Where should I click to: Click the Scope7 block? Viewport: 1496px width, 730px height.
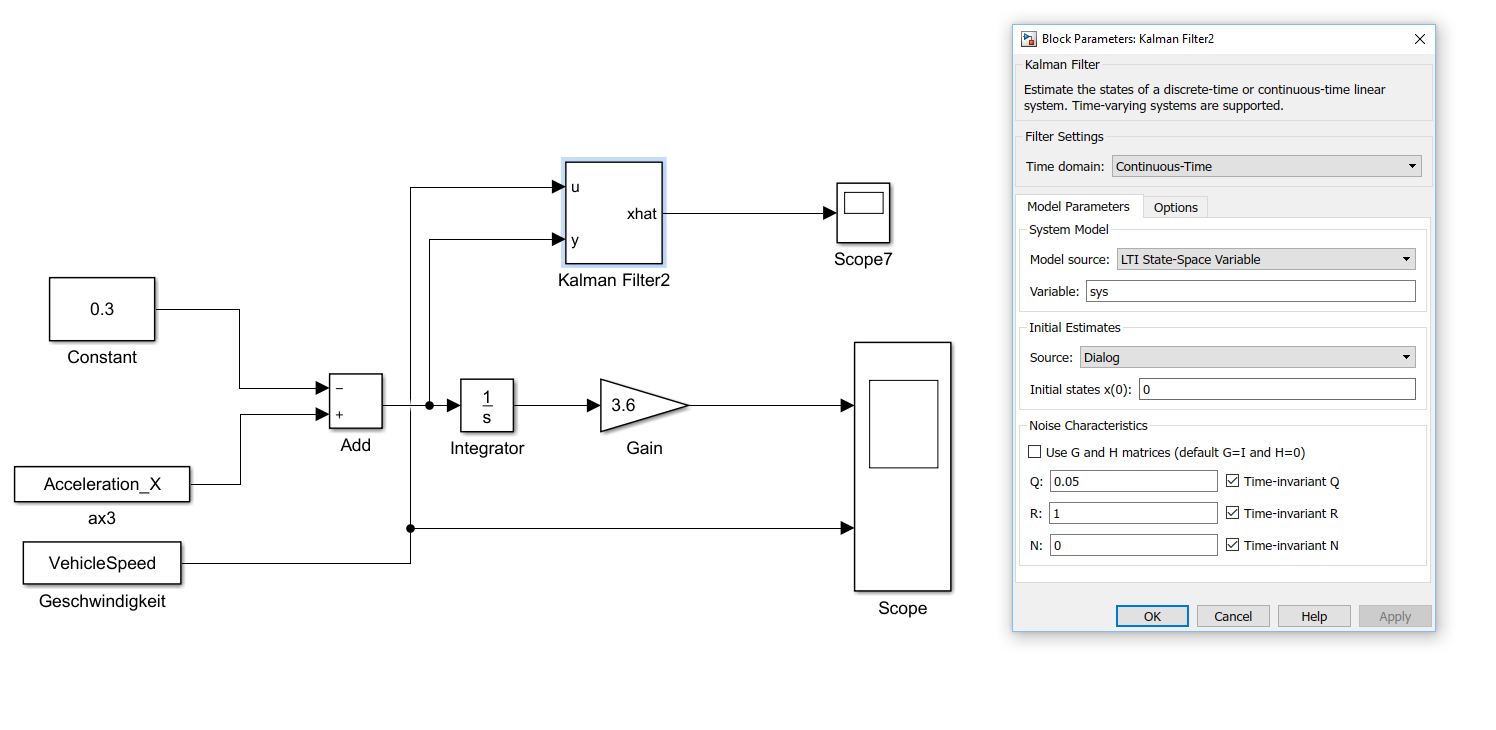pos(863,212)
